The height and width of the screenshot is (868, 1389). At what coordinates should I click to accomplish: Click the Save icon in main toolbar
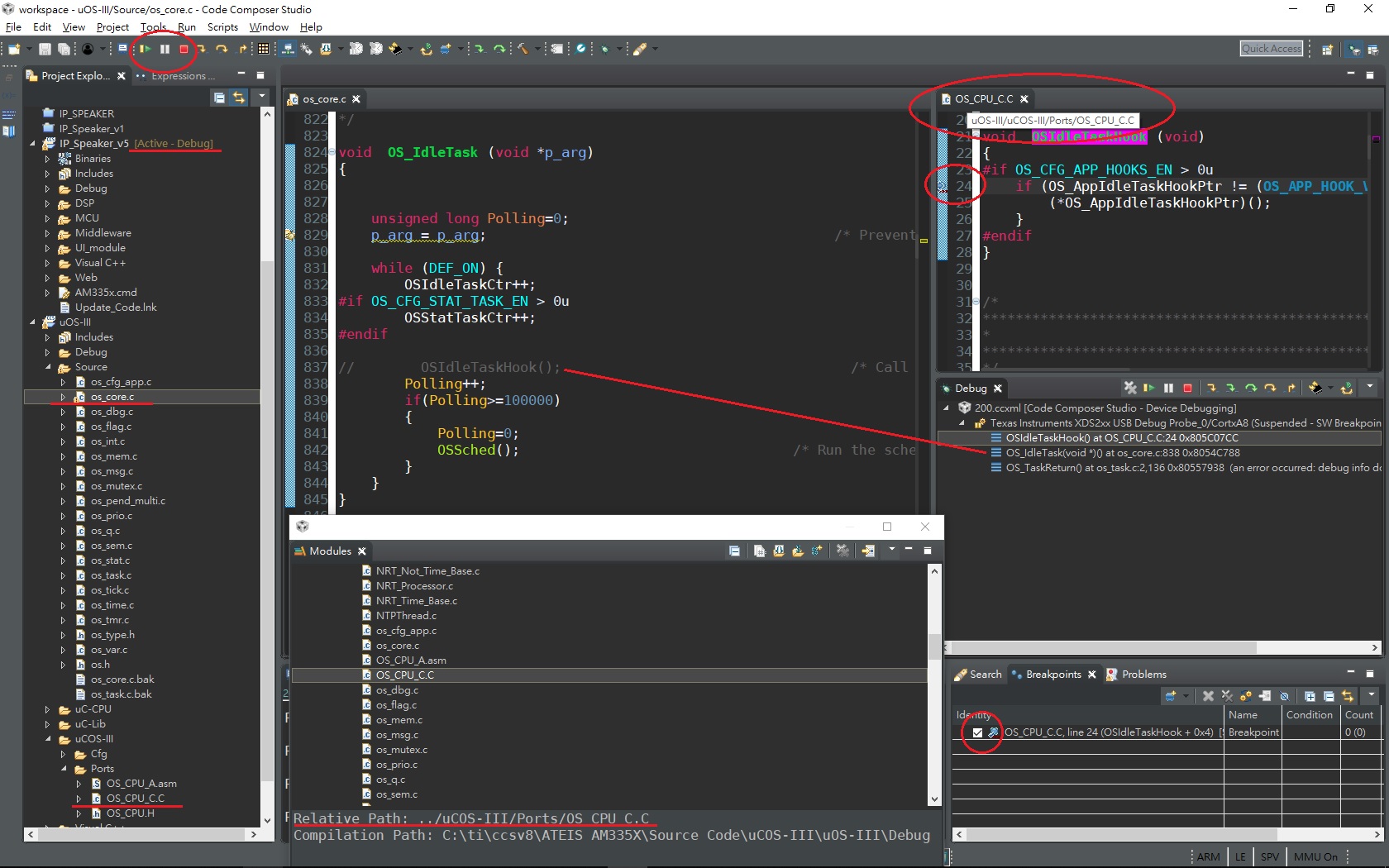pyautogui.click(x=45, y=50)
